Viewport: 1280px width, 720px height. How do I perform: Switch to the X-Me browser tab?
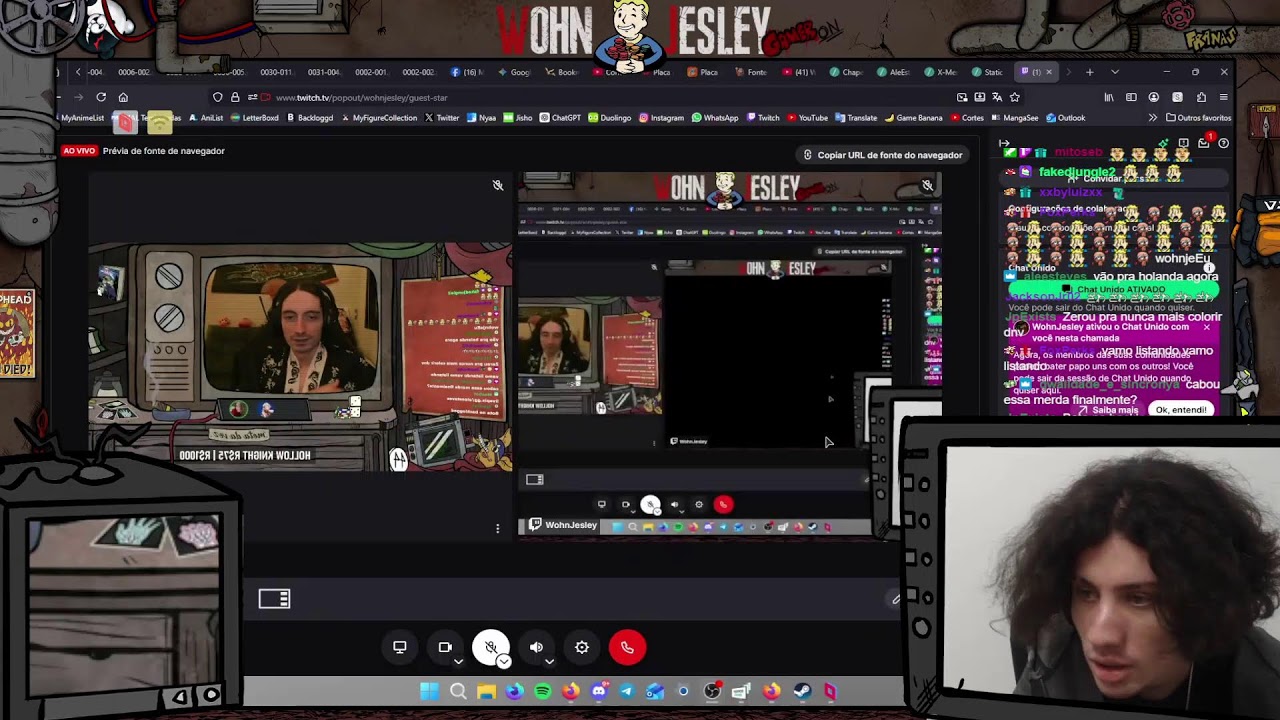tap(940, 72)
